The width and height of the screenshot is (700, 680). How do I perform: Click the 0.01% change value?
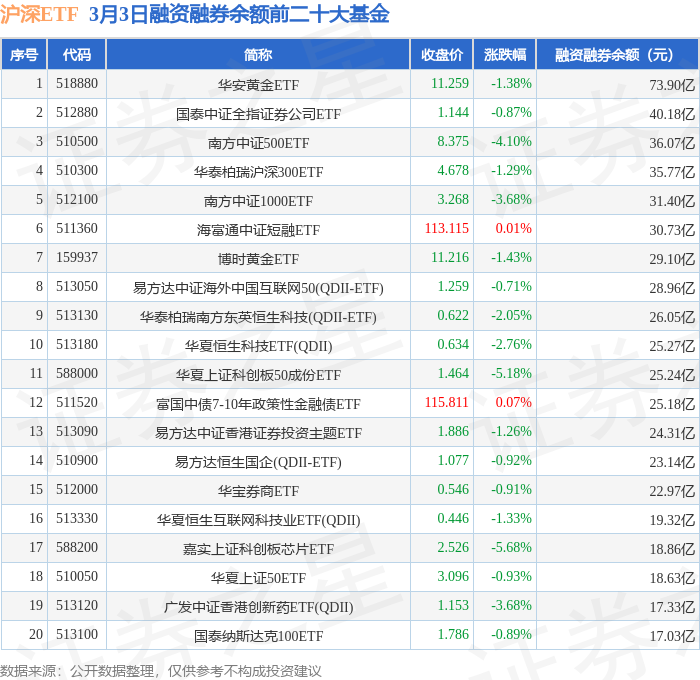tap(513, 229)
